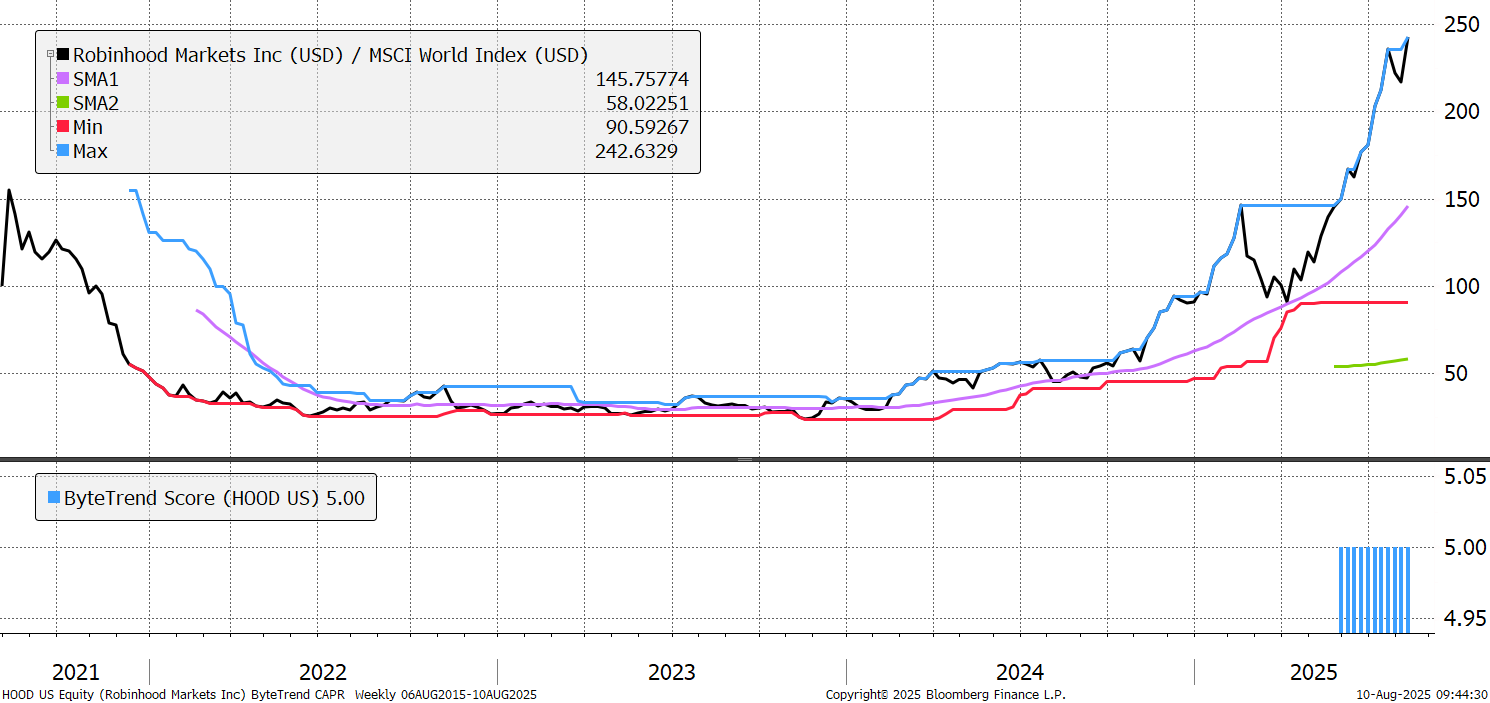Click the 2021 year label on time axis

tap(76, 672)
